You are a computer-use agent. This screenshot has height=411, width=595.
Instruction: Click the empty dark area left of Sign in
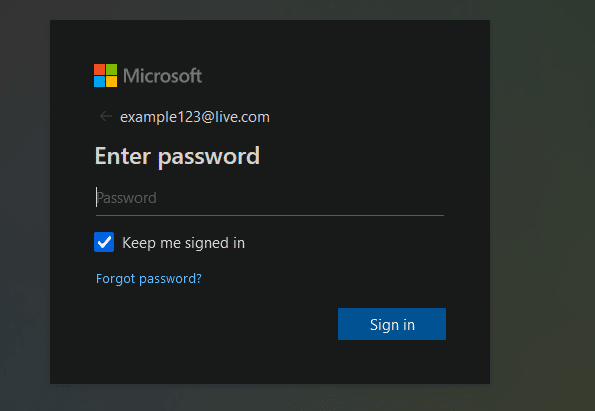[212, 324]
